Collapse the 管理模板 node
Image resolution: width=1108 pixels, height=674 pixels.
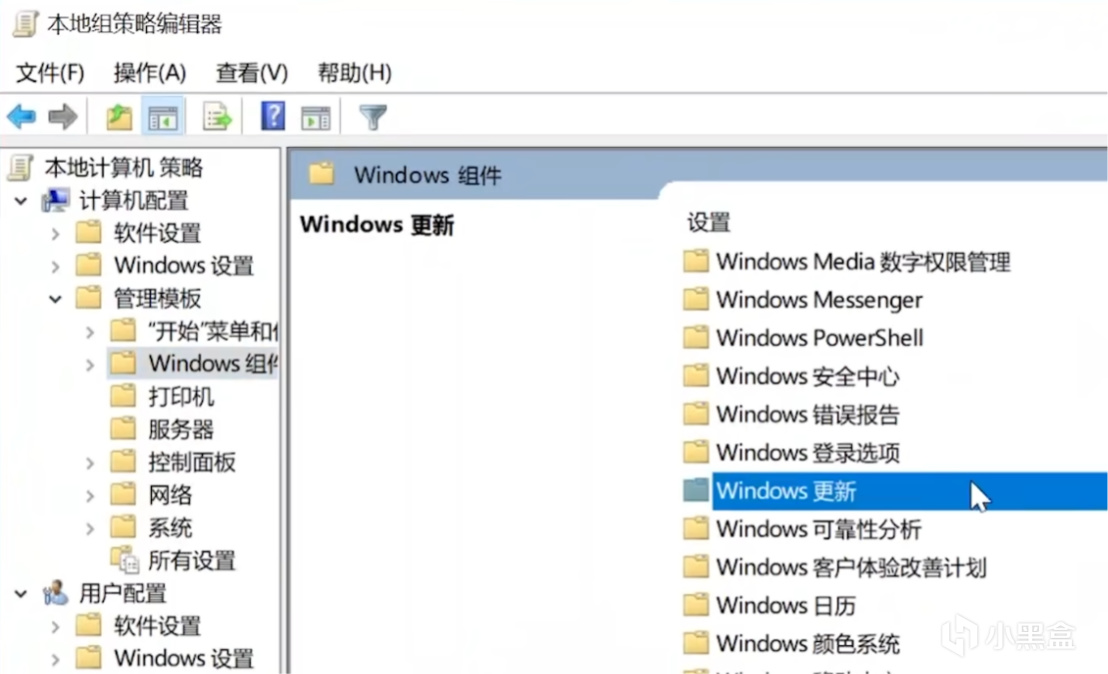click(55, 300)
